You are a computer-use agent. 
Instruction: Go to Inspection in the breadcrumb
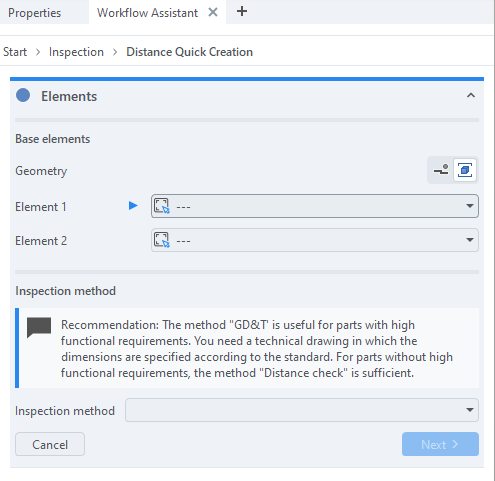[x=76, y=52]
